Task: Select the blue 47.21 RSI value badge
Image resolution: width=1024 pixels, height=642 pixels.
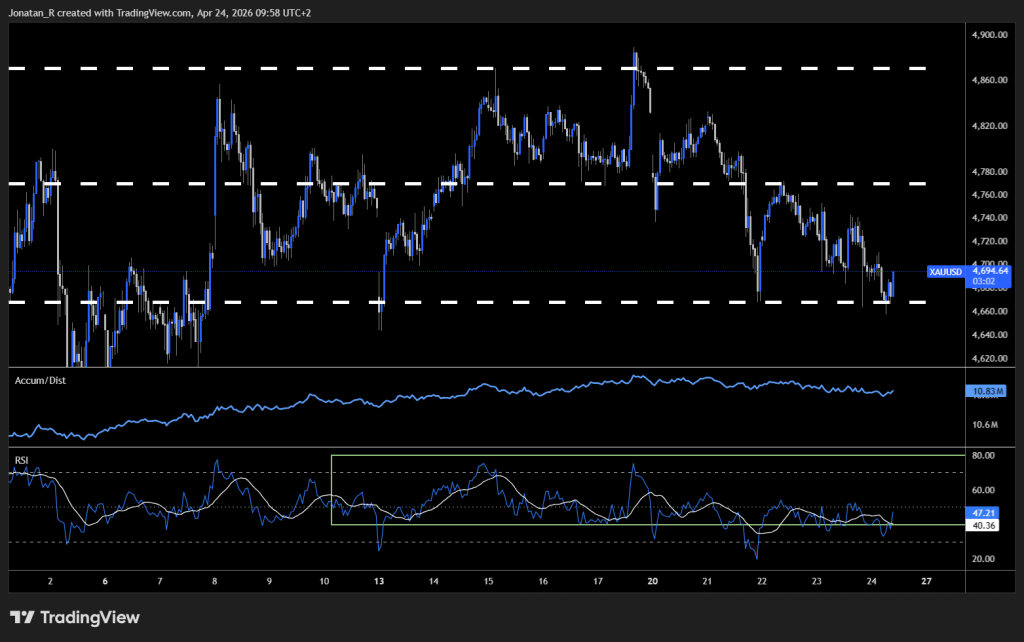Action: (x=984, y=511)
